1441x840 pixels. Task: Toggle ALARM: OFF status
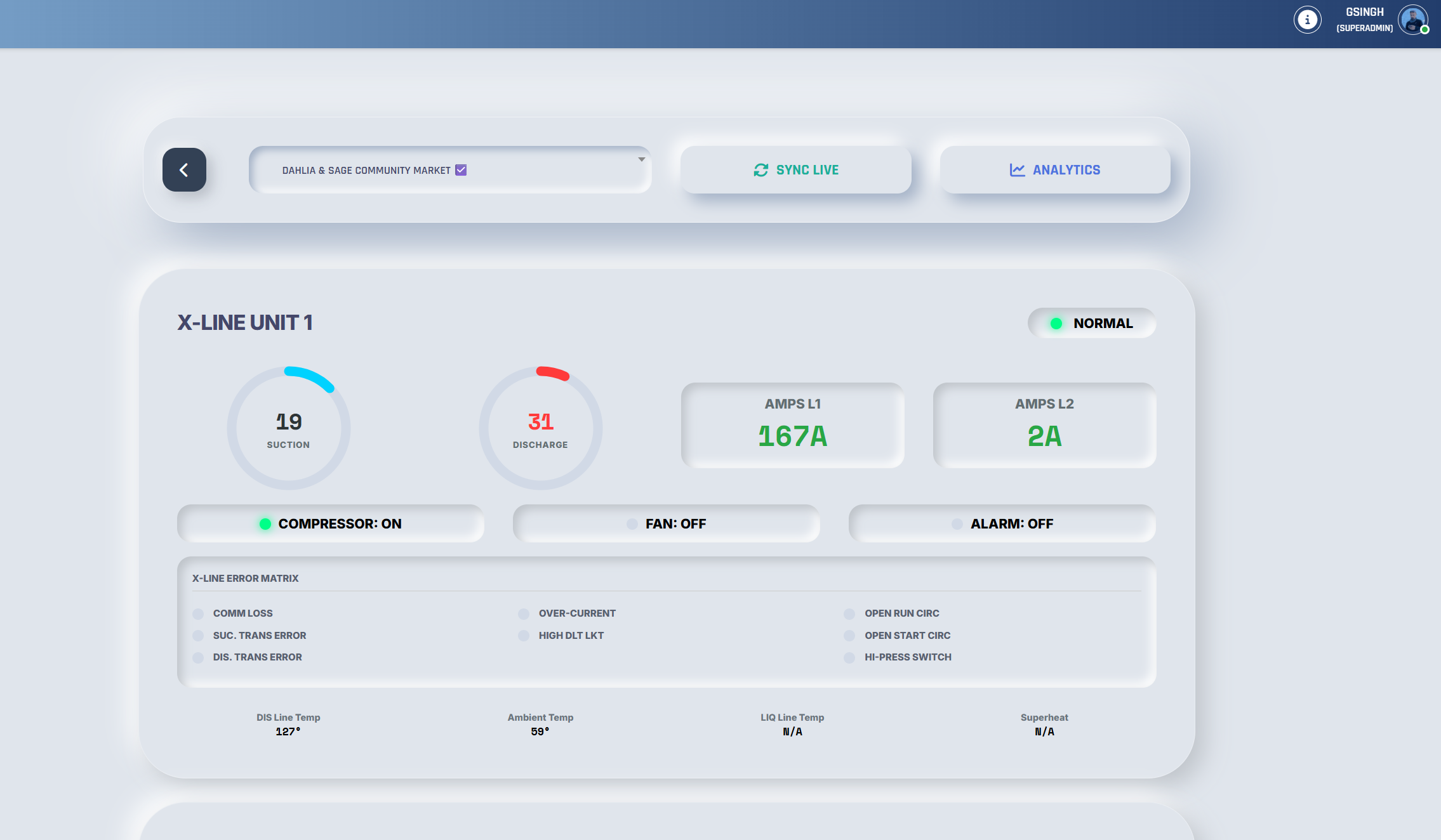coord(1002,523)
